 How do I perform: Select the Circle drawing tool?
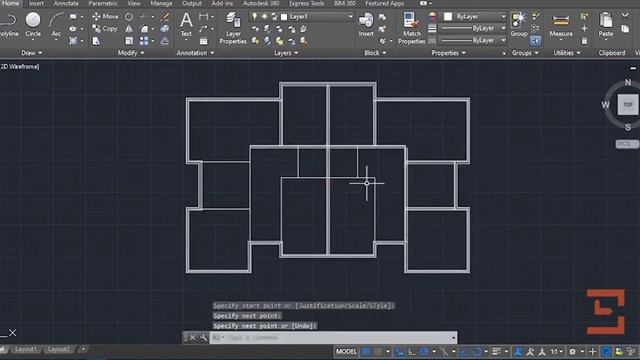tap(33, 24)
